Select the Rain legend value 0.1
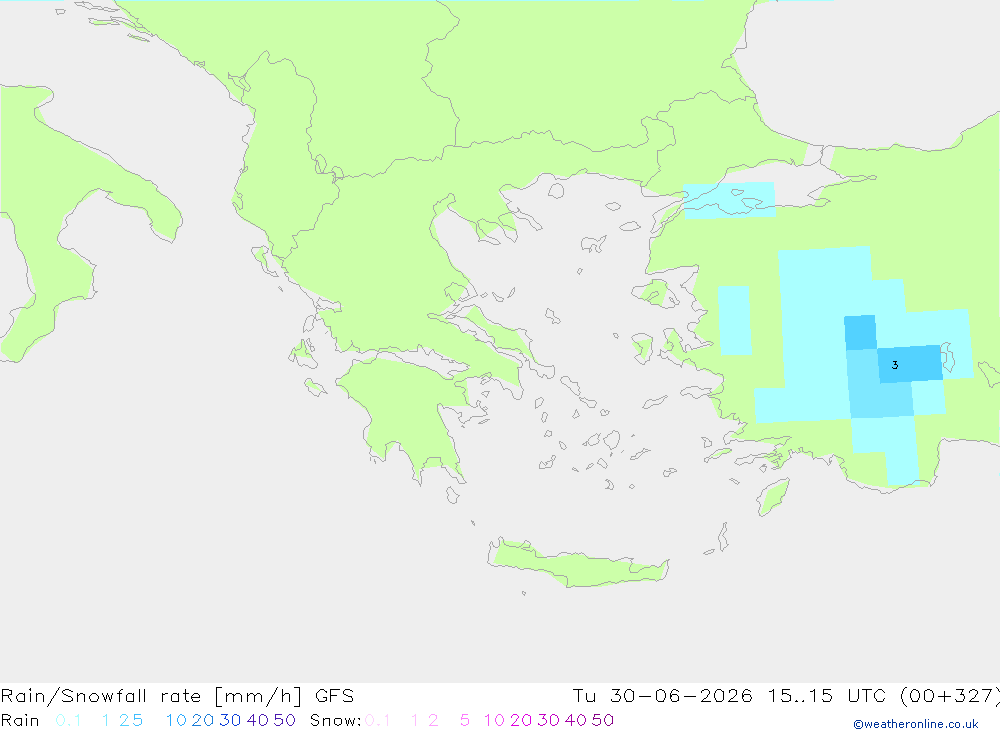1000x733 pixels. coord(68,720)
